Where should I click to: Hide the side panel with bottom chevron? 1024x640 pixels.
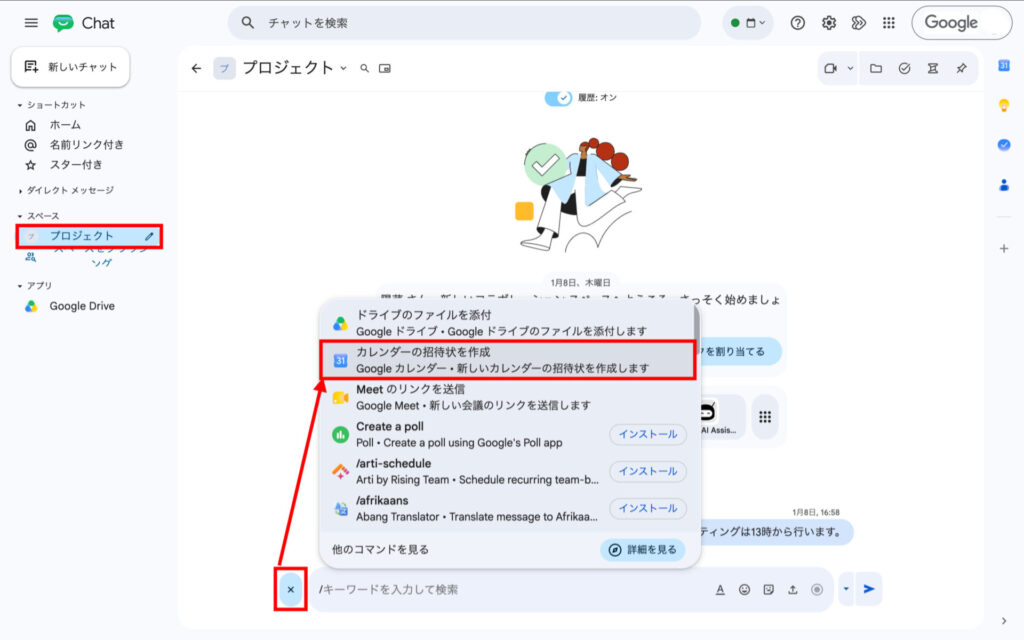tap(1004, 621)
